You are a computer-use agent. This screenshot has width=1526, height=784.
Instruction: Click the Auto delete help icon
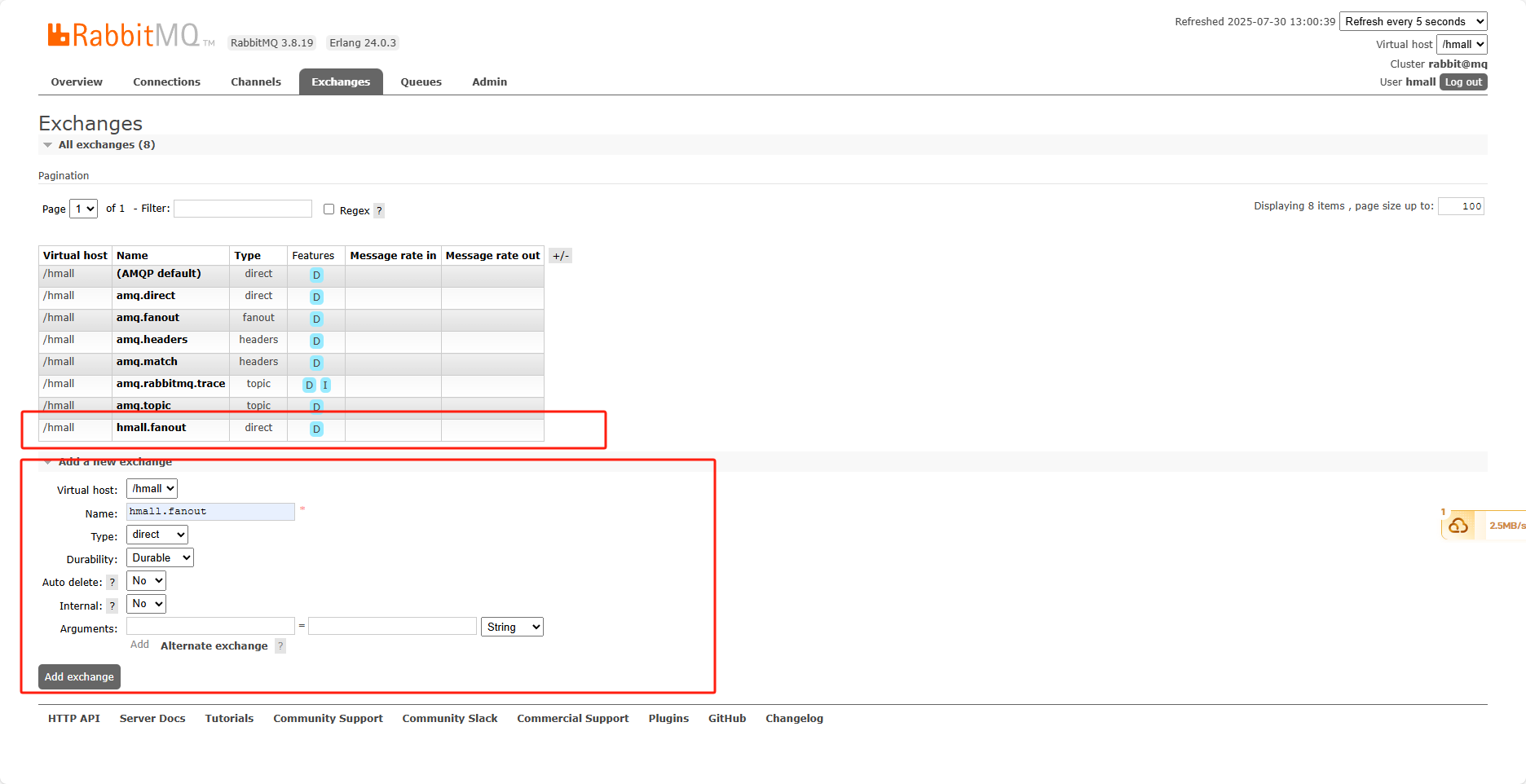[x=112, y=582]
